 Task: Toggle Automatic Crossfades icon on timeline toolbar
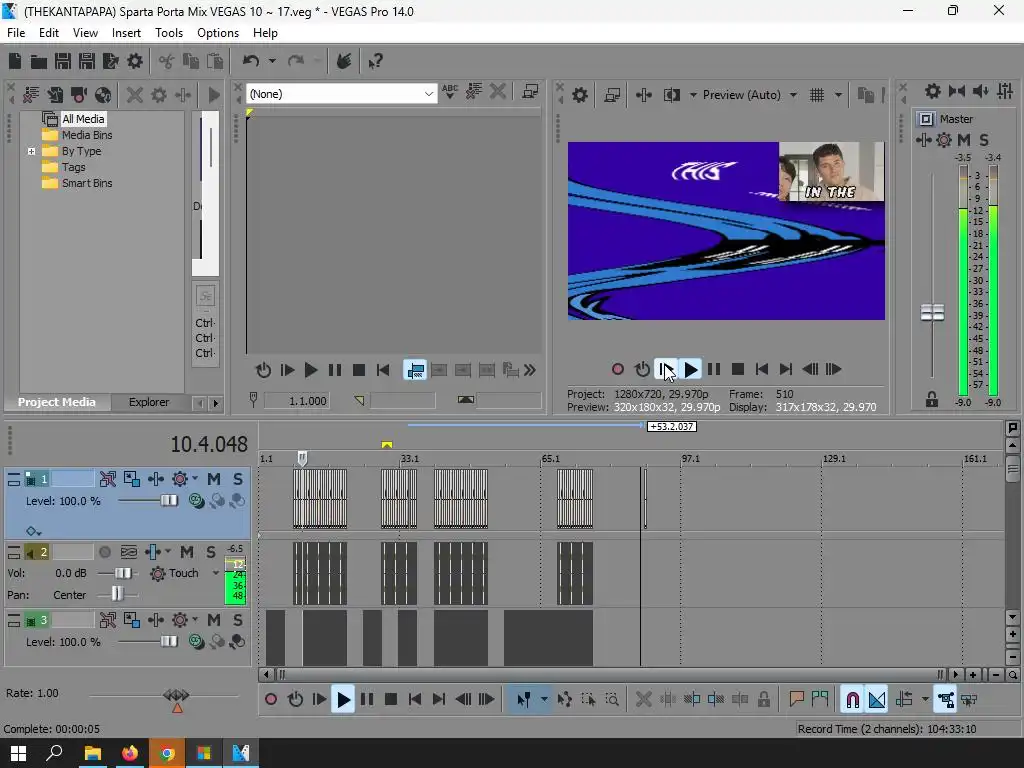[x=877, y=700]
